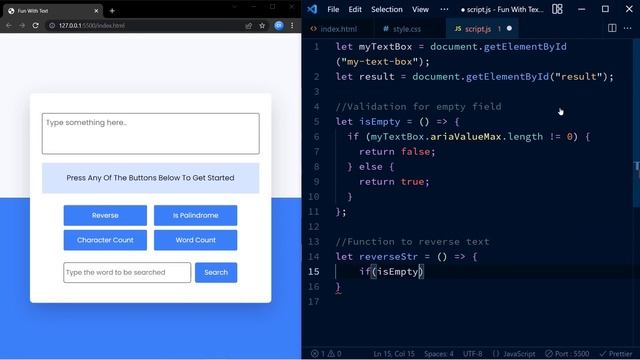Screen dimensions: 640x360
Task: Click the Character Count button
Action: coord(105,240)
